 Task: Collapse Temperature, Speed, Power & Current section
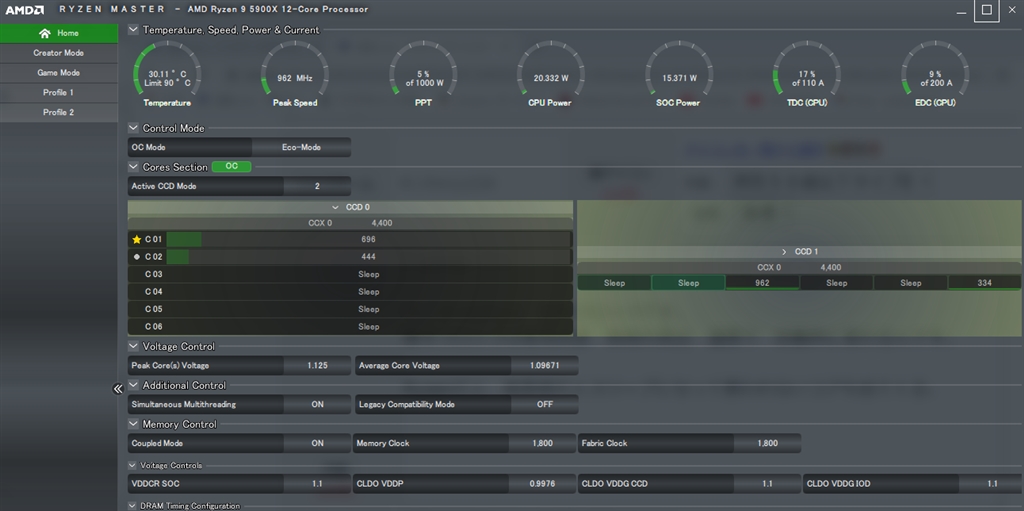[133, 30]
